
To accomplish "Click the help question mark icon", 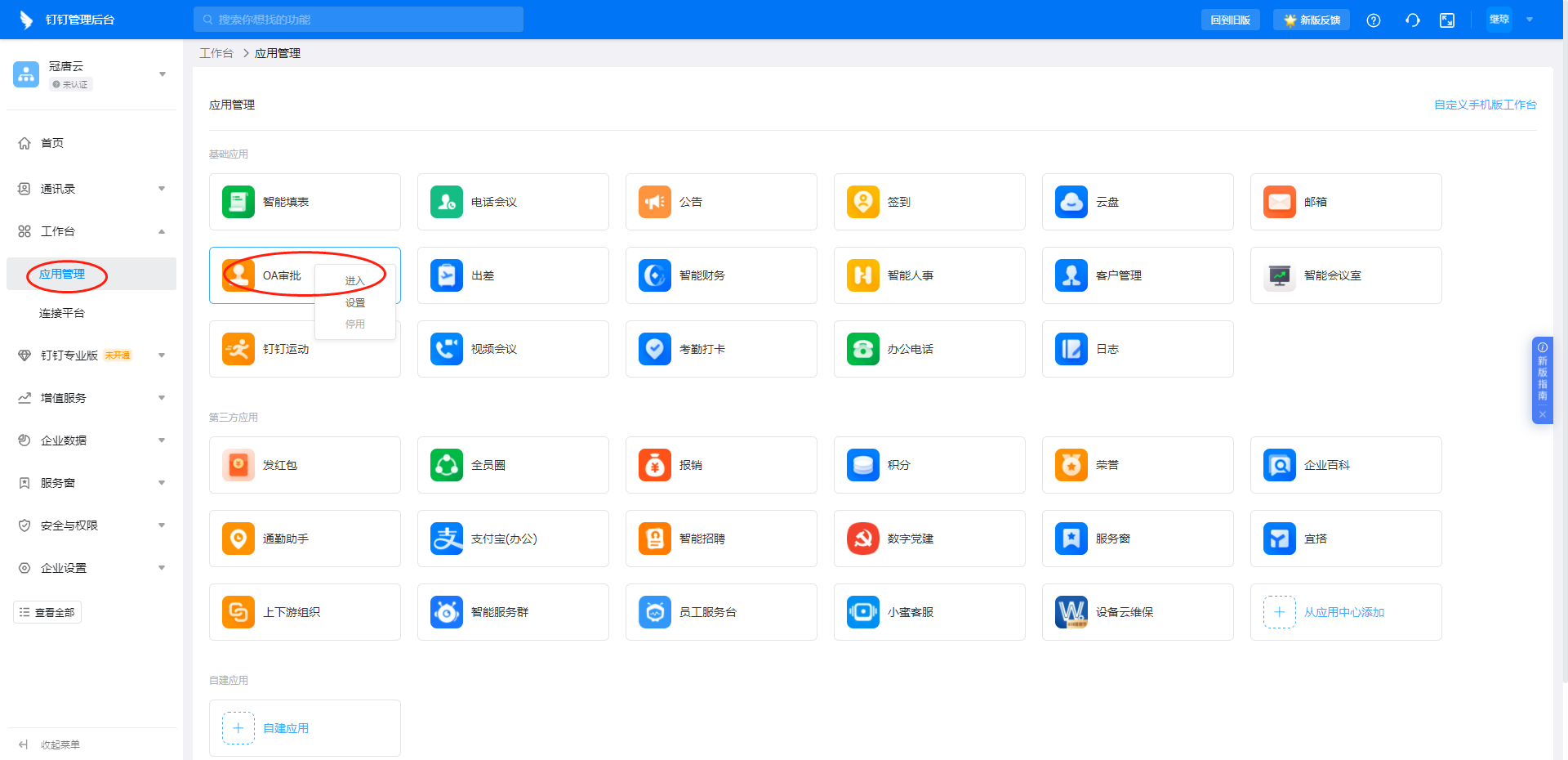I will [1374, 20].
